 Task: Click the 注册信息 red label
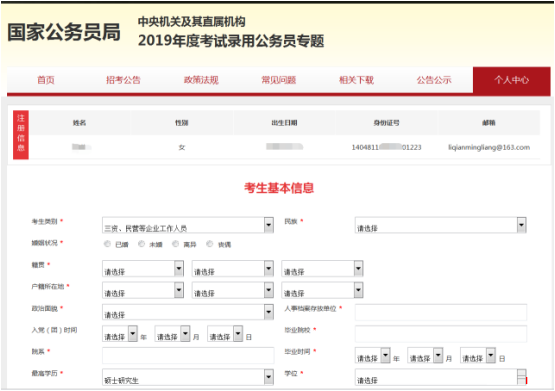[21, 135]
